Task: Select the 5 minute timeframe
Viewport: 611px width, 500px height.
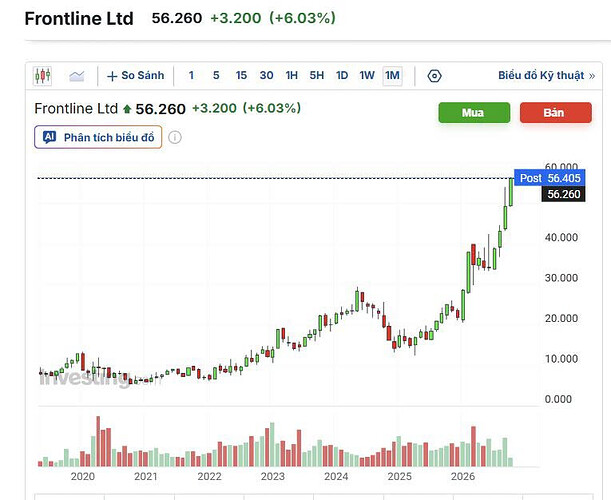Action: pyautogui.click(x=216, y=76)
